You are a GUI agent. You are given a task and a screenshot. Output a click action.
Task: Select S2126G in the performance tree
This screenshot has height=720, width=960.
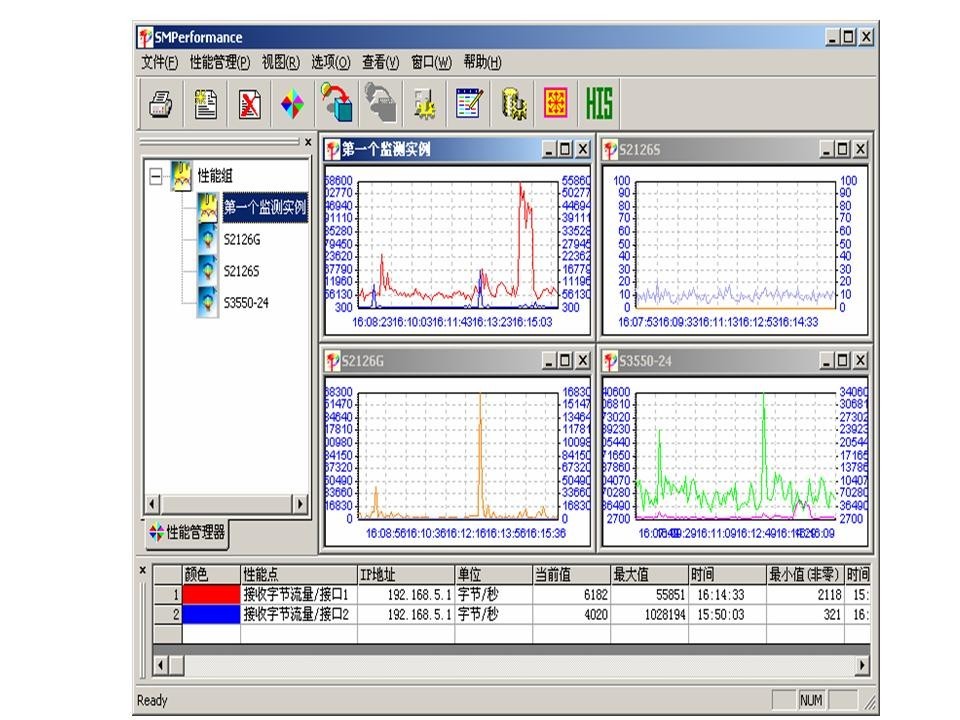click(x=242, y=240)
